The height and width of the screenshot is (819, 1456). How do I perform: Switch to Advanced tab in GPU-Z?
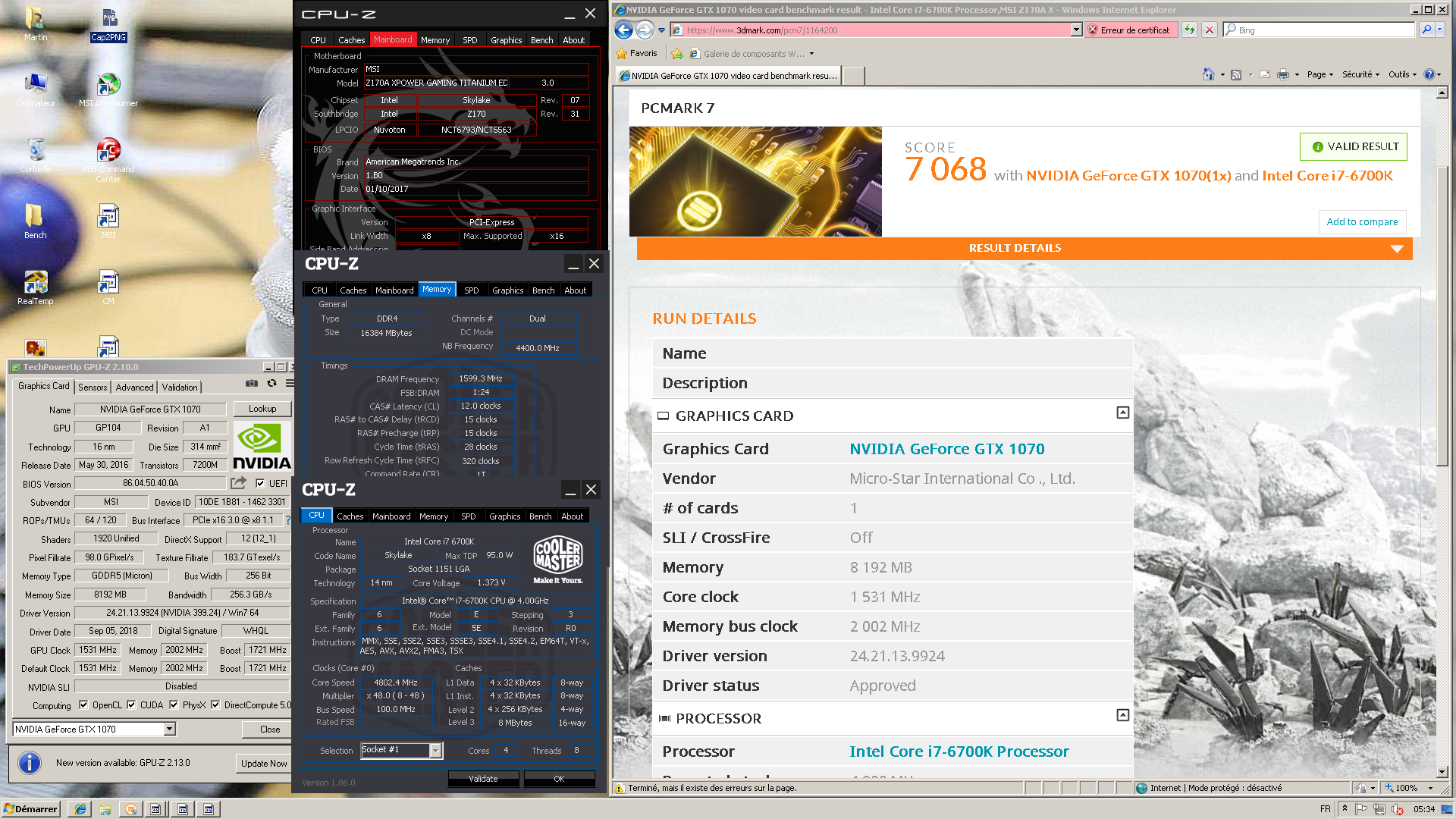tap(134, 387)
